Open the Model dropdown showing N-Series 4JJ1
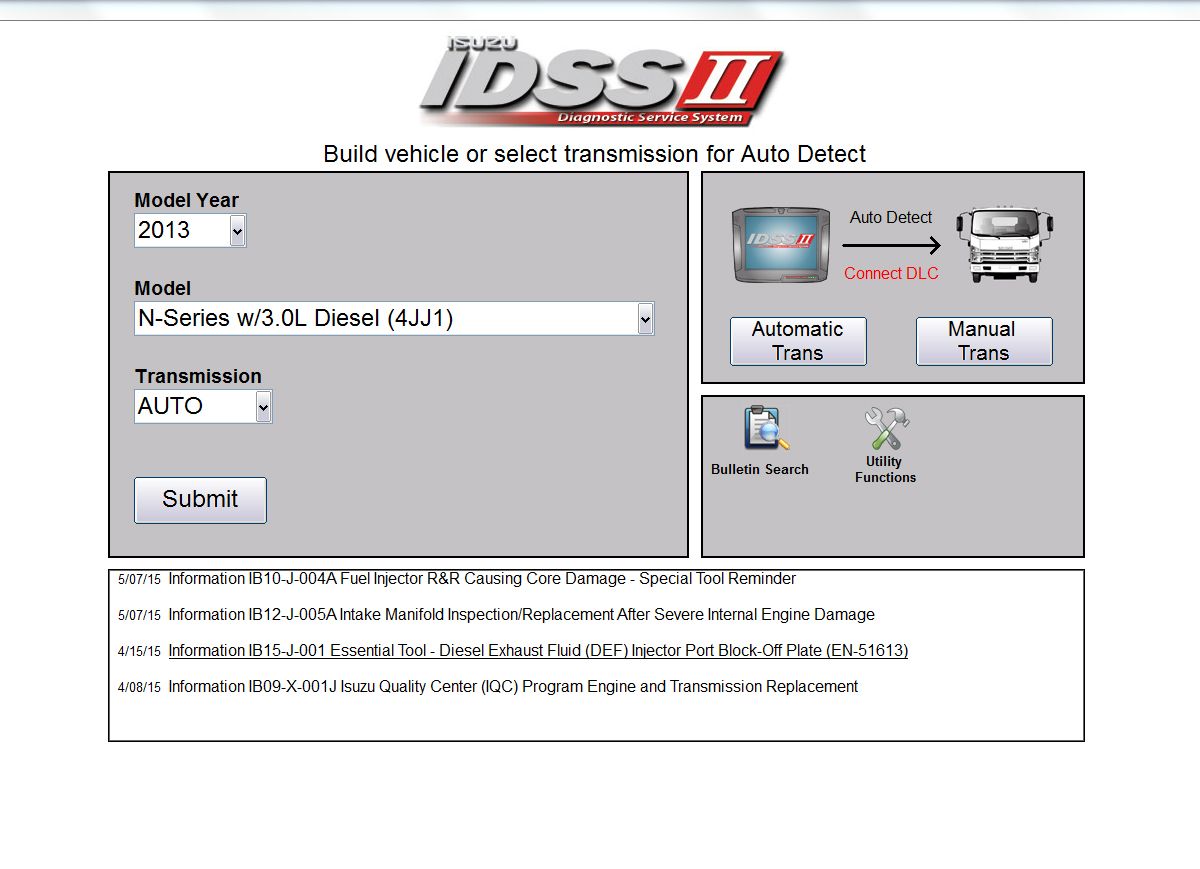The height and width of the screenshot is (869, 1200). [644, 319]
